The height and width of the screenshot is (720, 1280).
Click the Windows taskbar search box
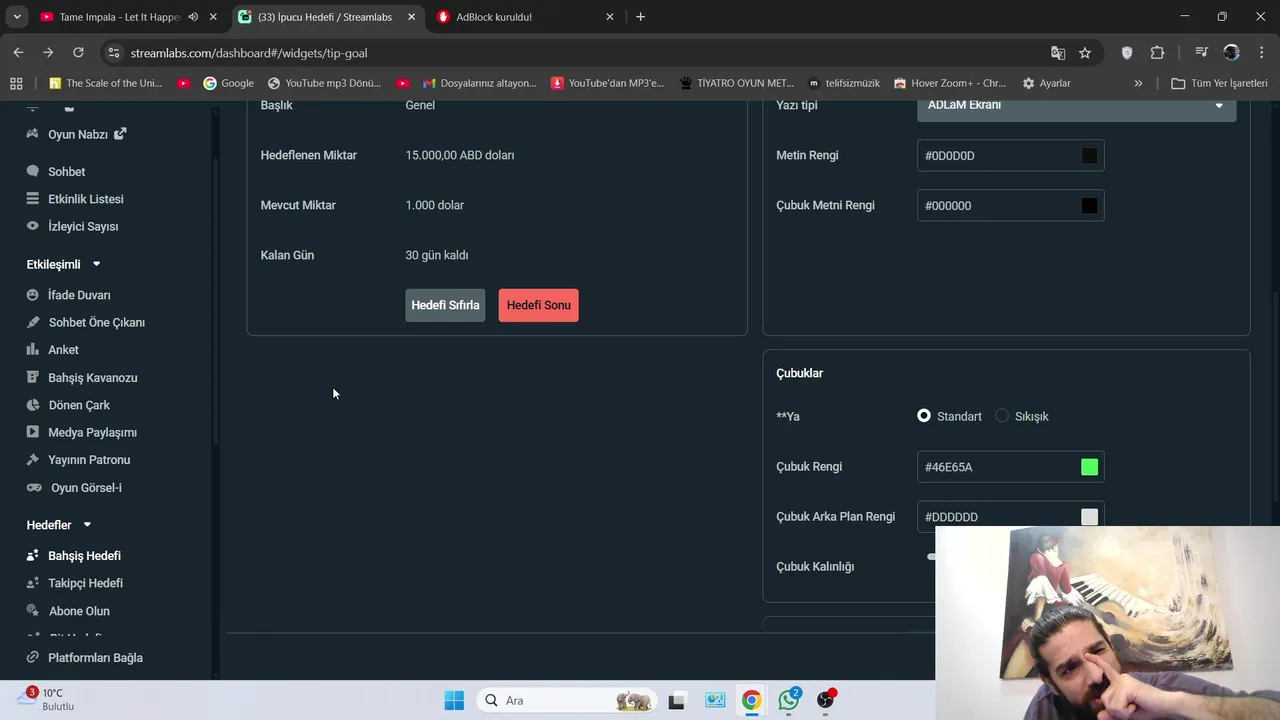[566, 700]
